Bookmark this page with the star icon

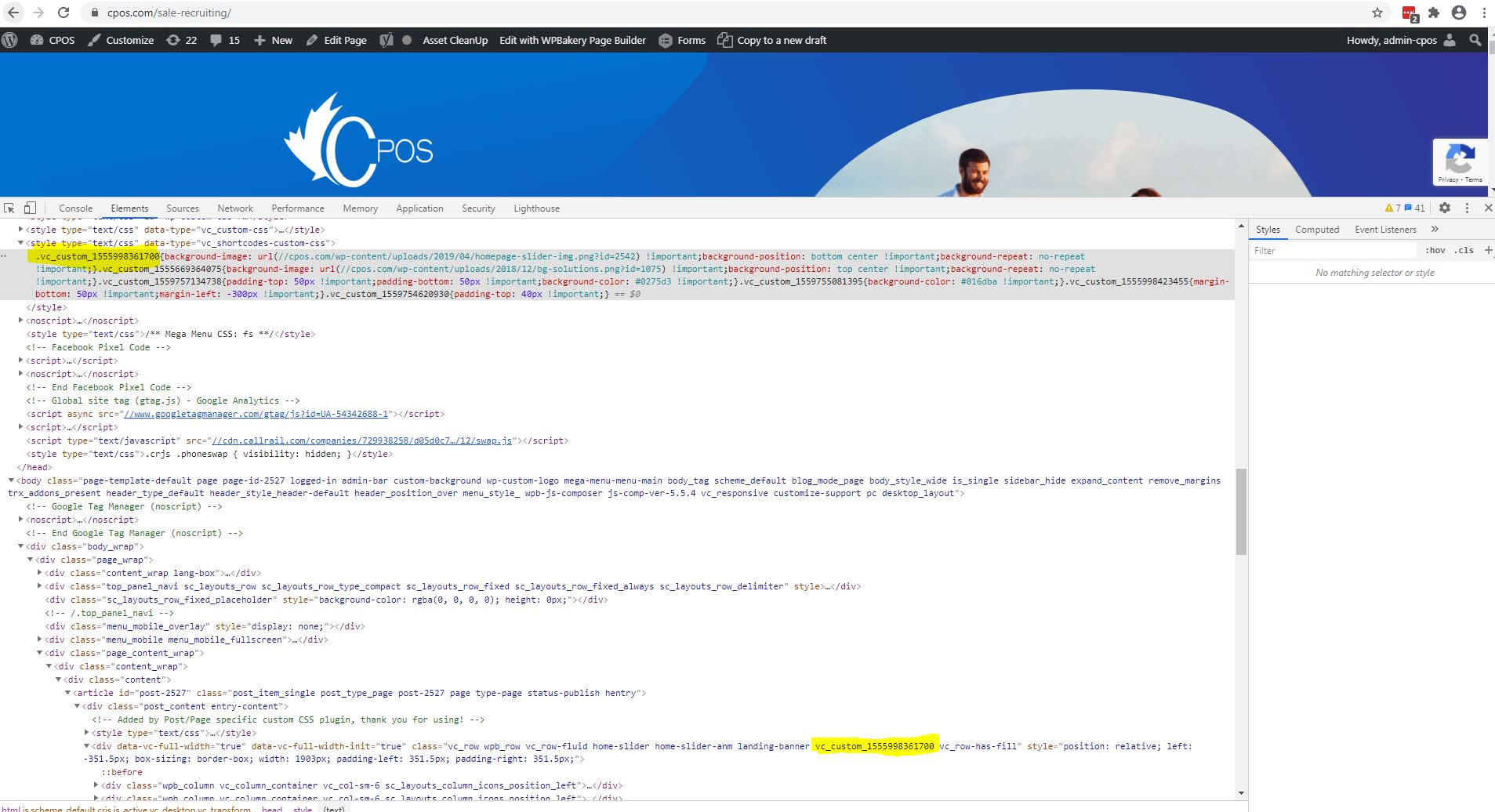(1377, 13)
